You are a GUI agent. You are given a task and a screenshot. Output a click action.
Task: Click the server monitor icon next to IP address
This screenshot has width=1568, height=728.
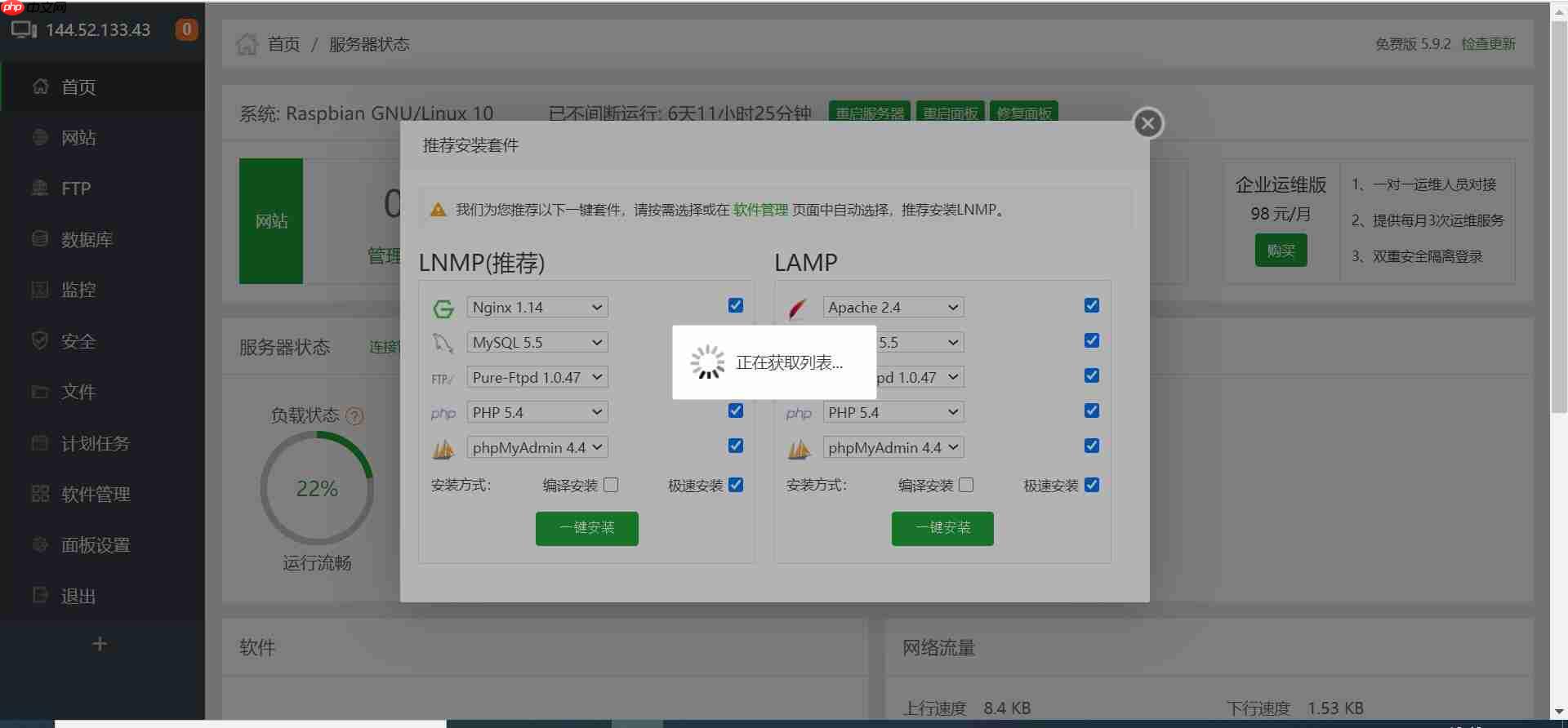point(24,30)
